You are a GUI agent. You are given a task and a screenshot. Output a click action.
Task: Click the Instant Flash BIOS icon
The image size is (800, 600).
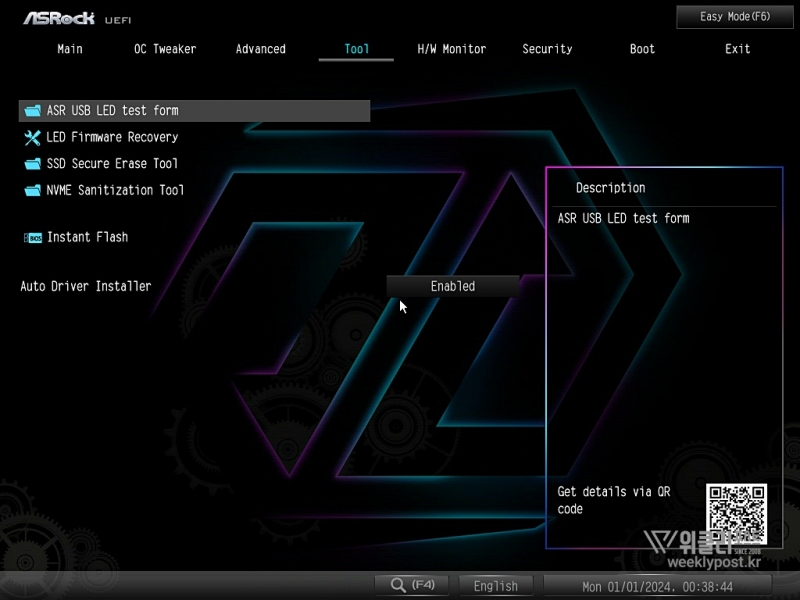[32, 238]
